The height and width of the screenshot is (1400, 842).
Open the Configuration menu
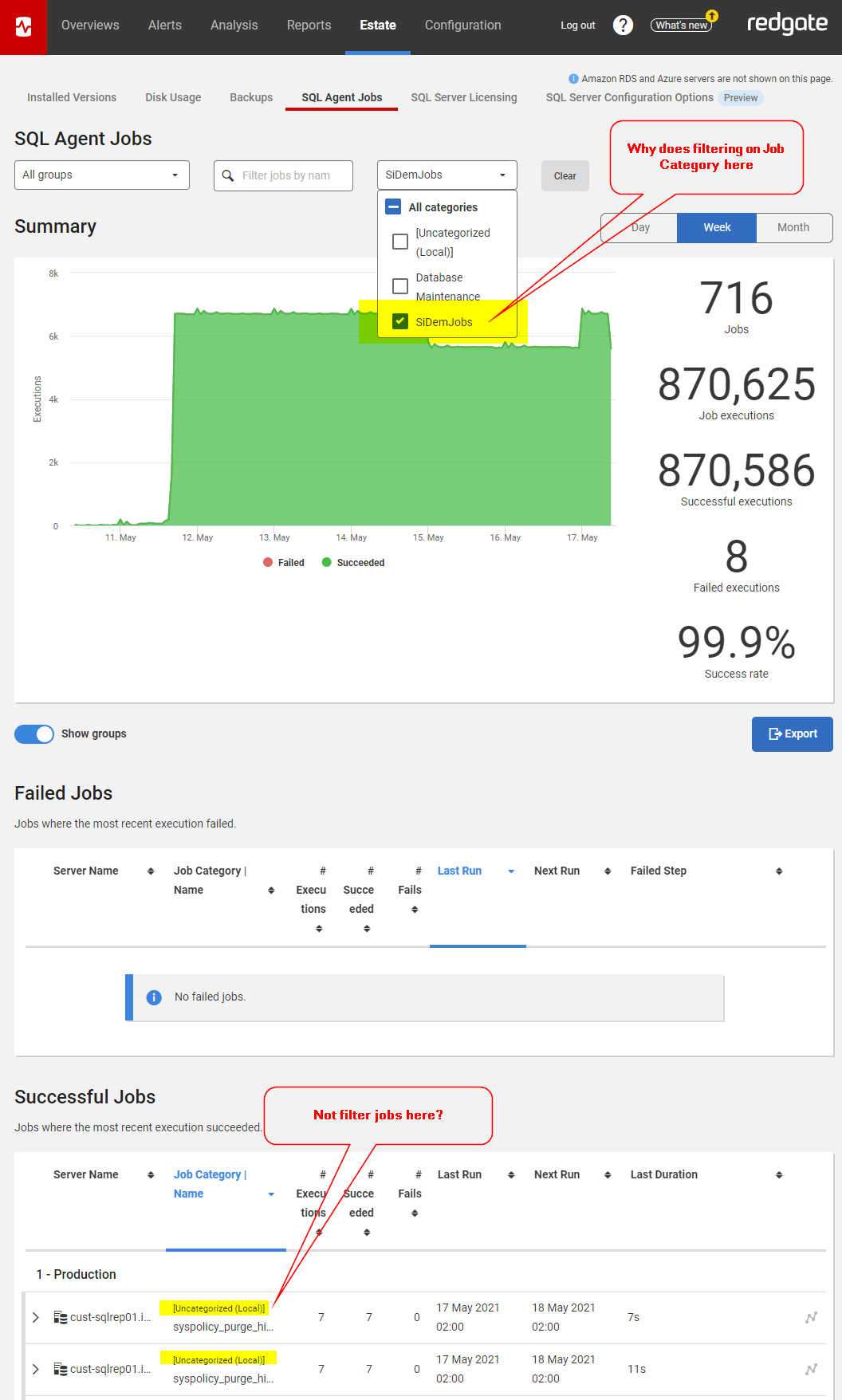463,26
